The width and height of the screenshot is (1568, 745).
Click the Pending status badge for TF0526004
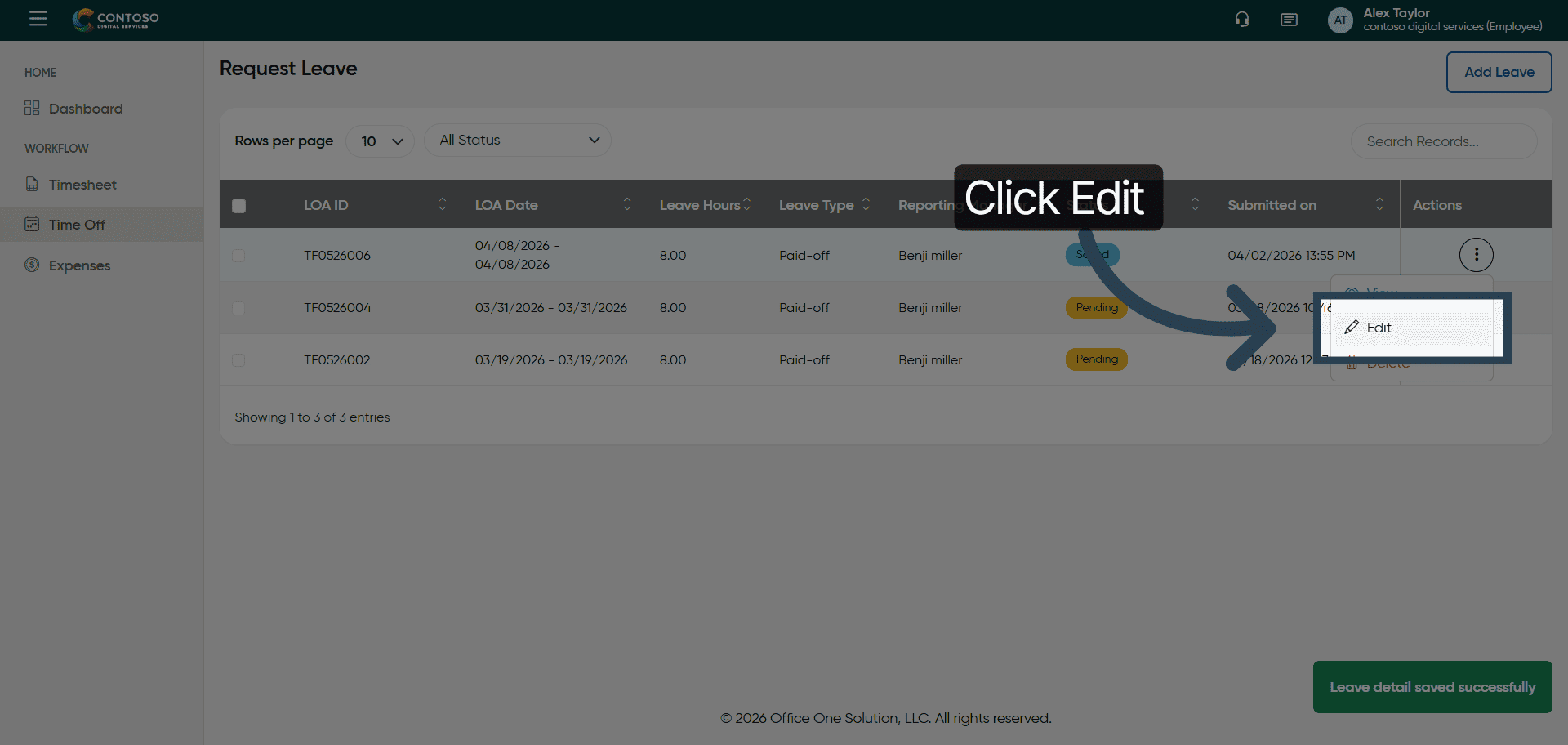pos(1096,308)
